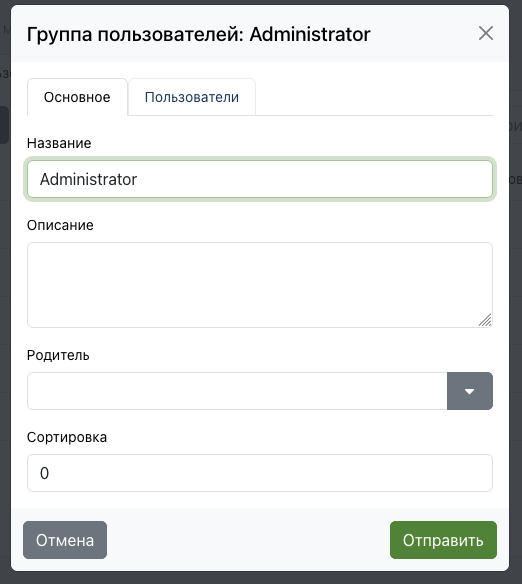Cancel with the Отмена button
This screenshot has height=584, width=522.
[65, 540]
